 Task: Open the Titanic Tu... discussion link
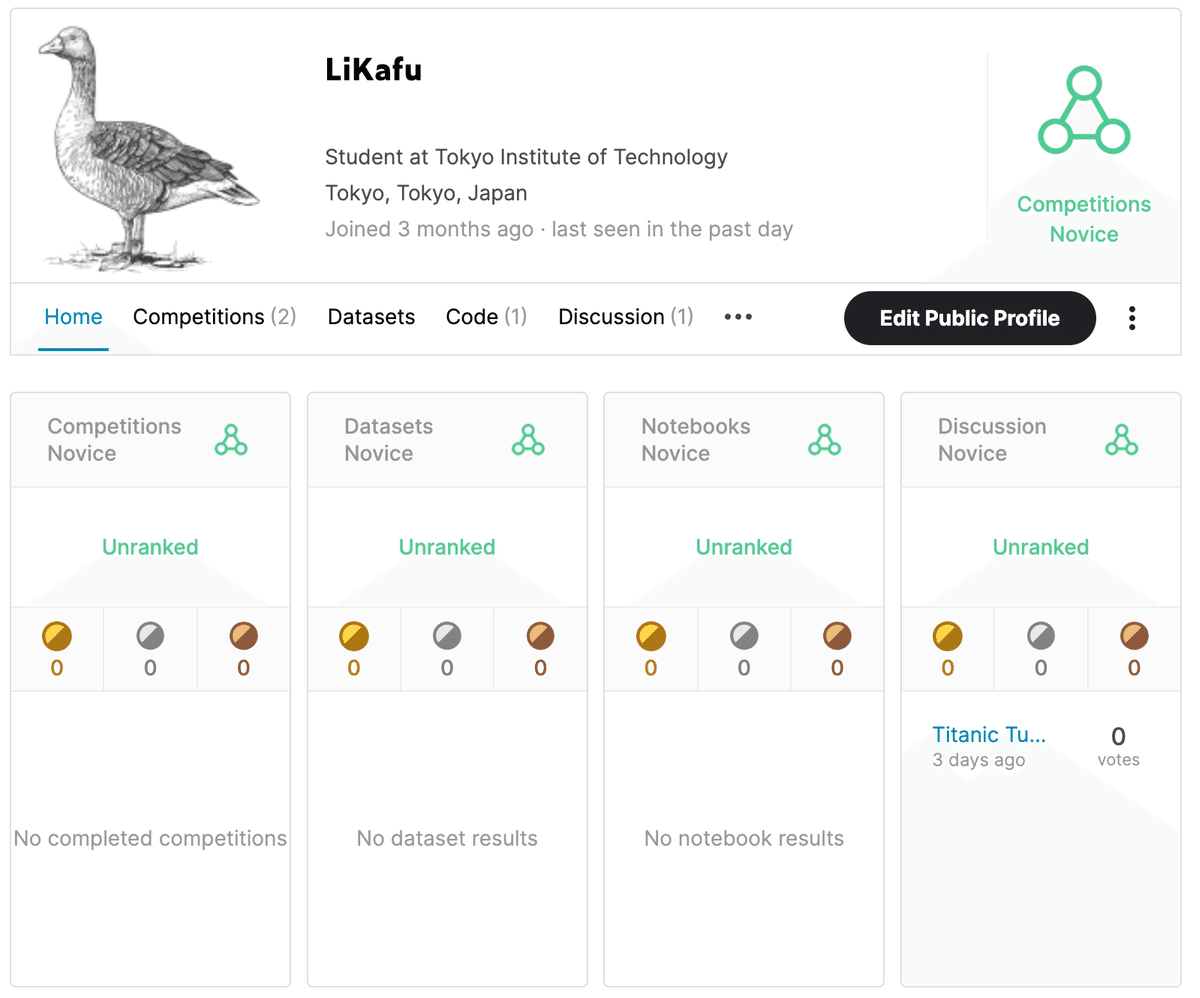989,735
